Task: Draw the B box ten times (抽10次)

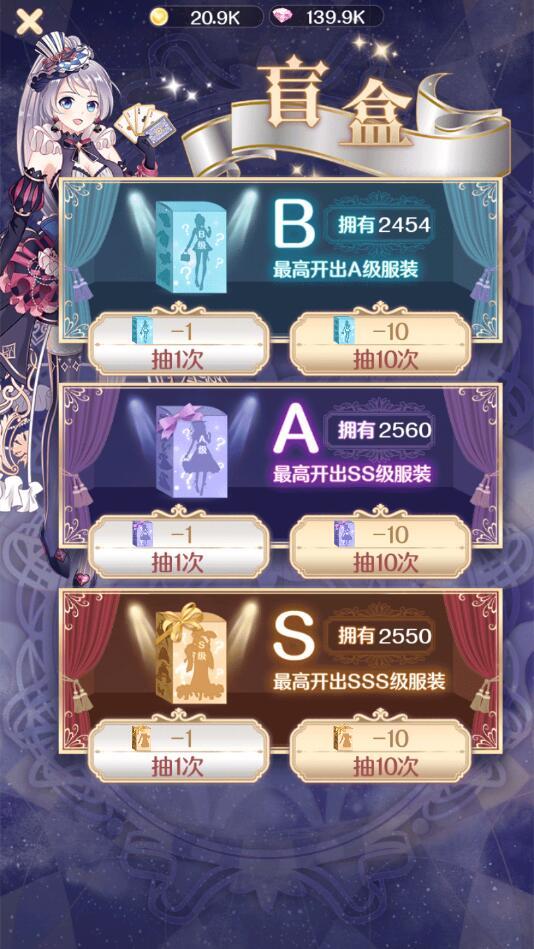Action: (x=381, y=343)
